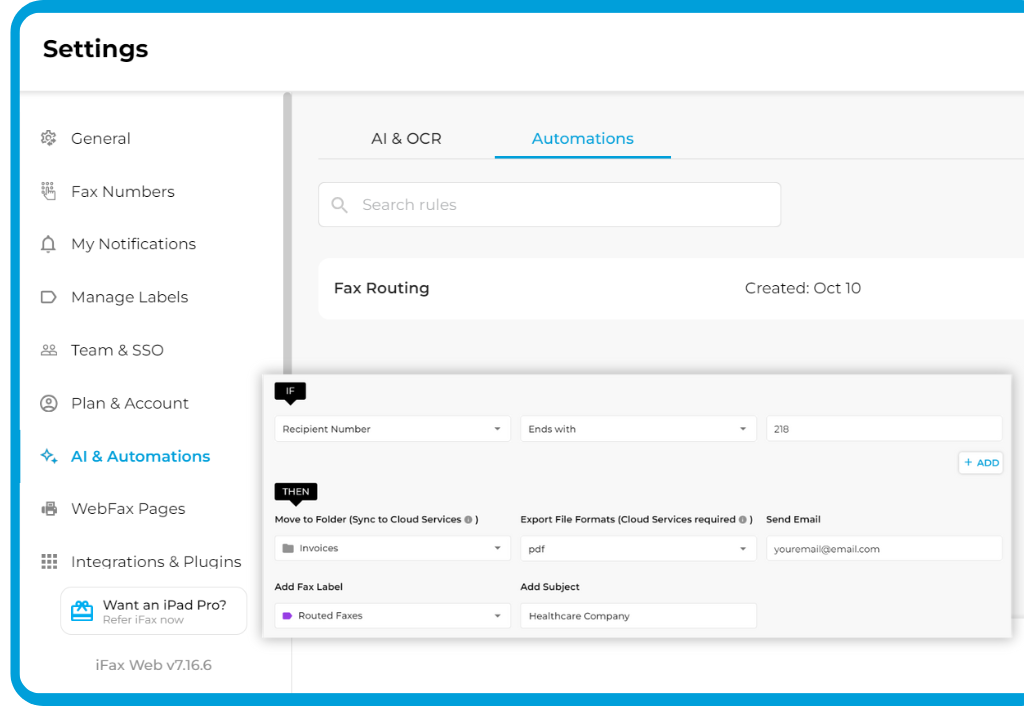Screen dimensions: 1024x706
Task: Open General settings
Action: tap(101, 138)
